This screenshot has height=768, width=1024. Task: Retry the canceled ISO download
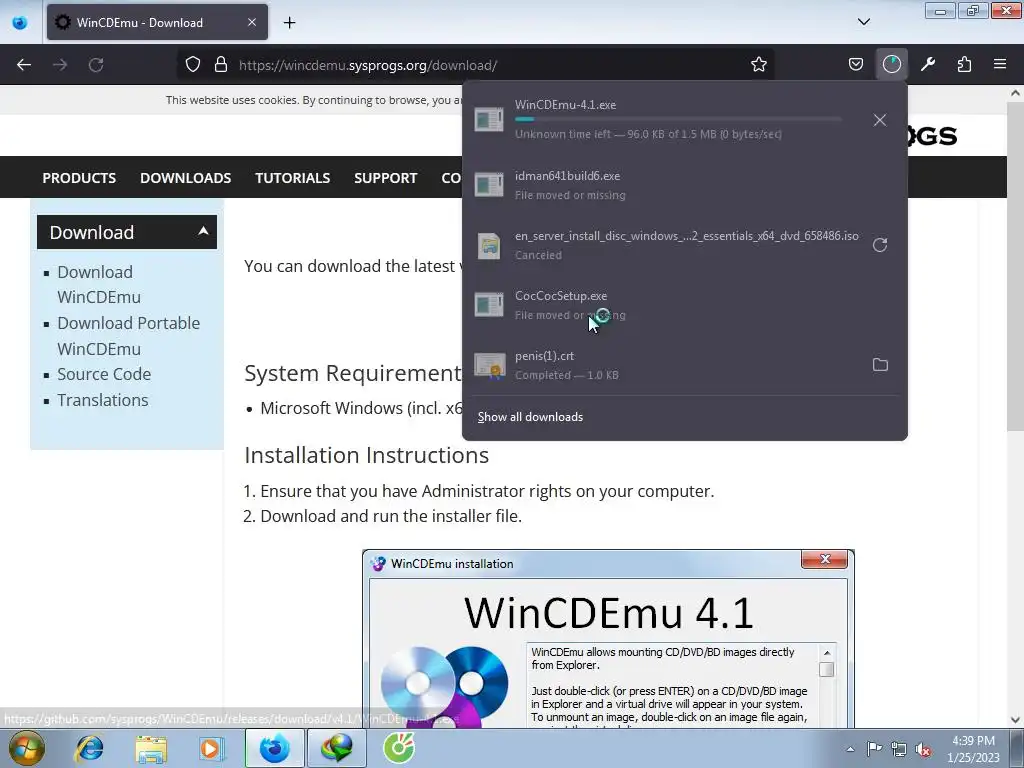point(880,245)
